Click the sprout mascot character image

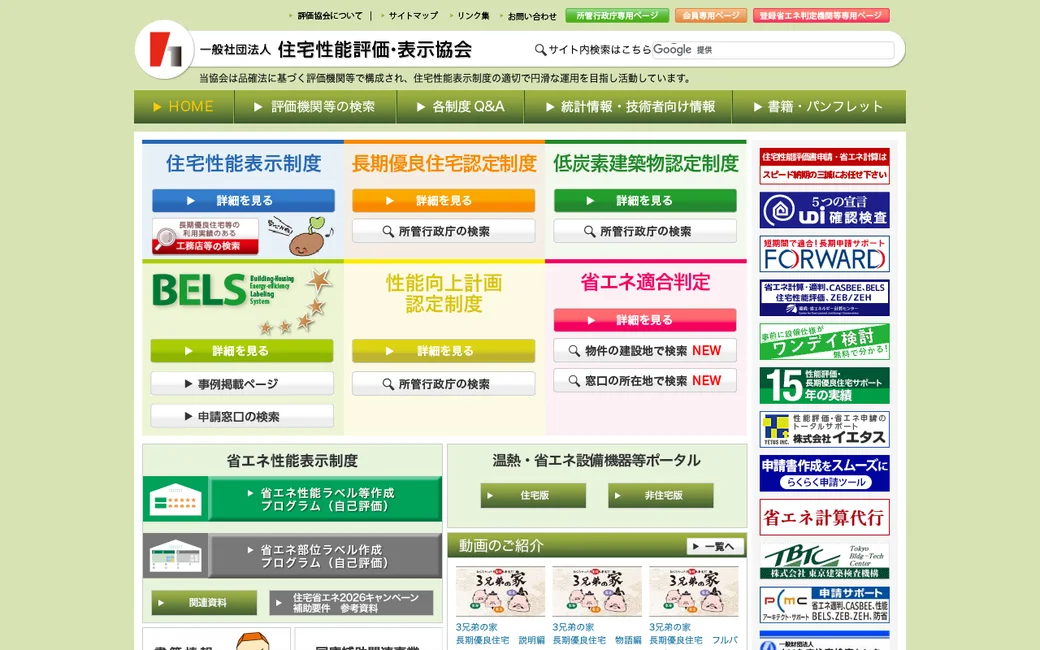coord(308,237)
